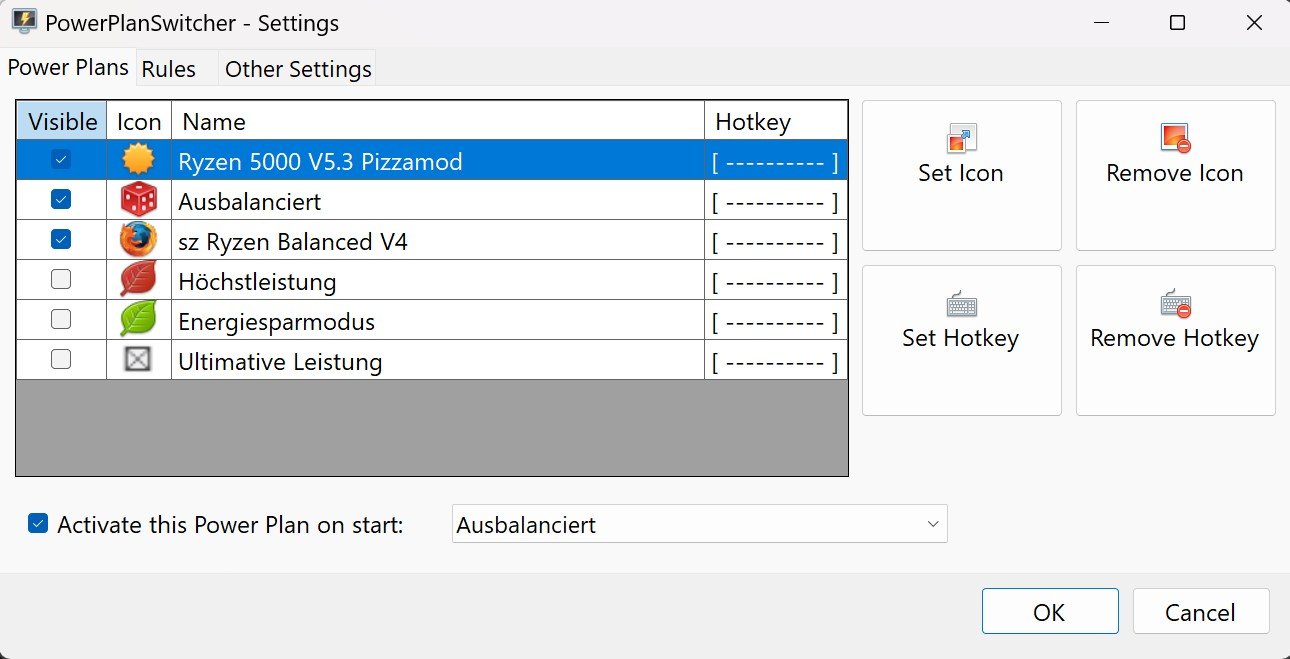
Task: Click the green leaf icon for Energiesparmodus
Action: [x=138, y=320]
